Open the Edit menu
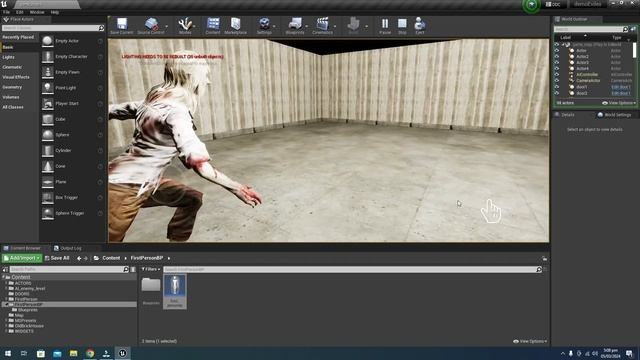 pos(20,12)
